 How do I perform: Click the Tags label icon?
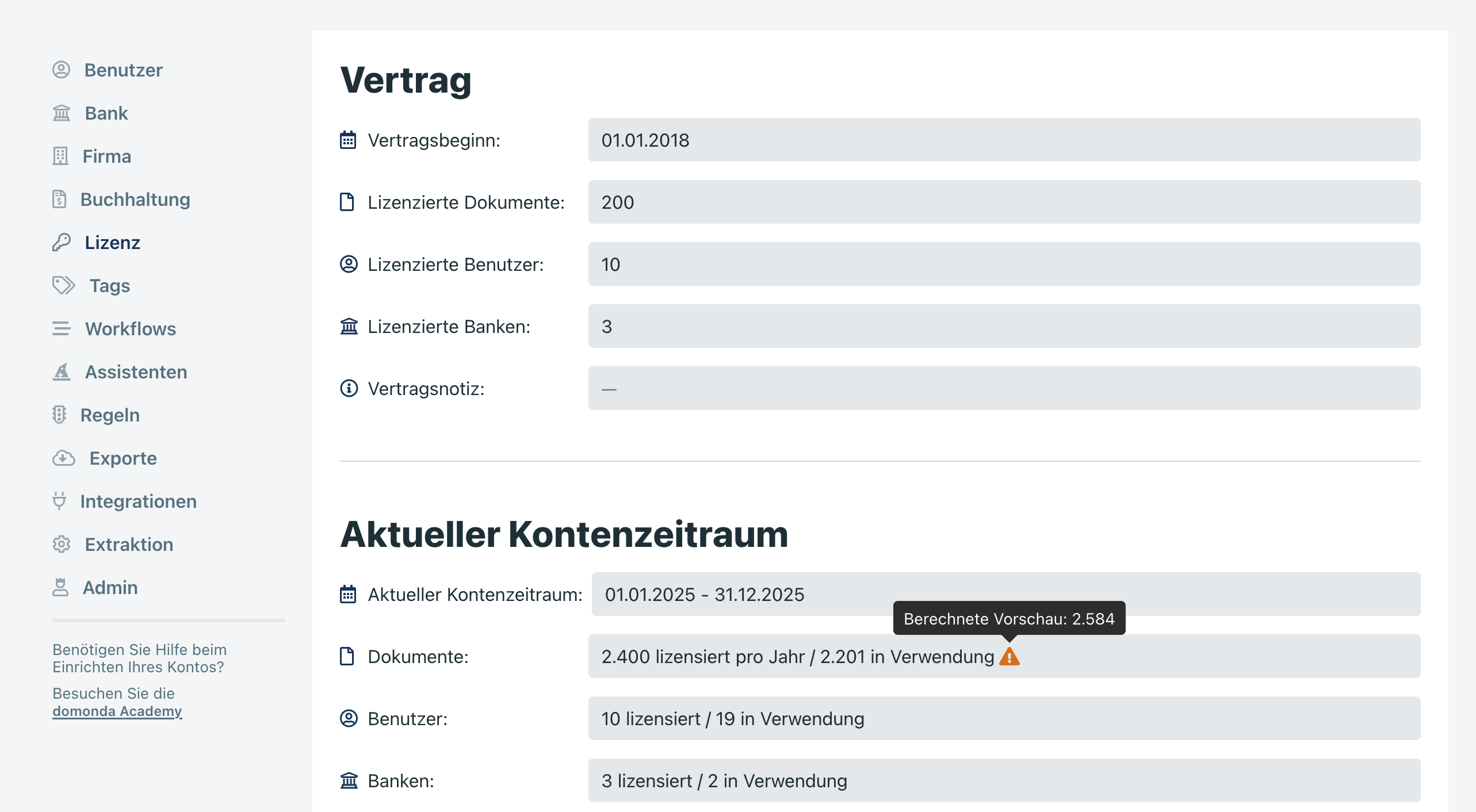coord(63,285)
